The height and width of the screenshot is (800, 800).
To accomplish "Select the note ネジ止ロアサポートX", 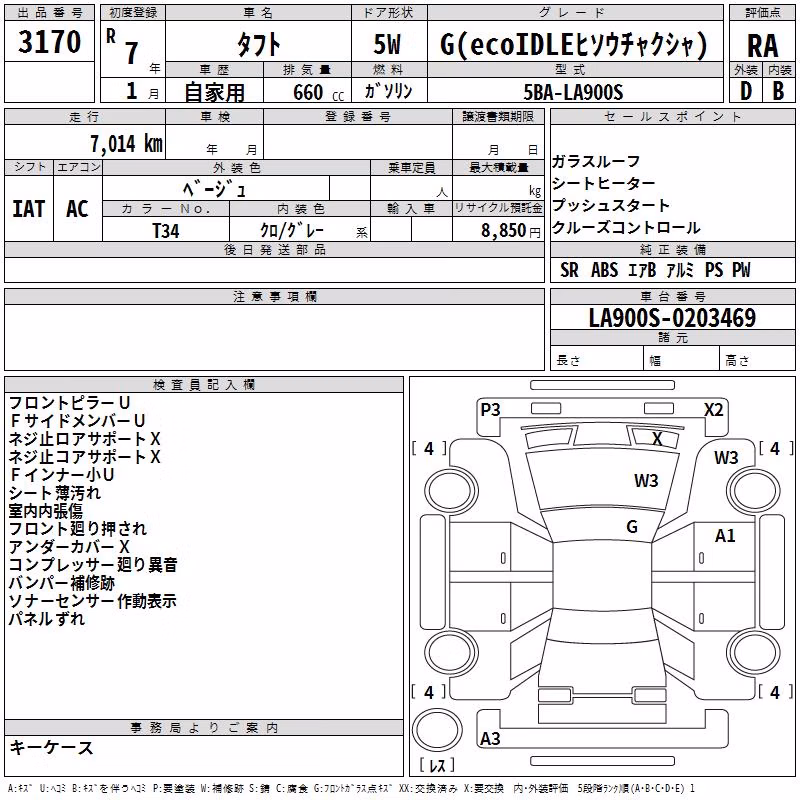I will click(85, 439).
